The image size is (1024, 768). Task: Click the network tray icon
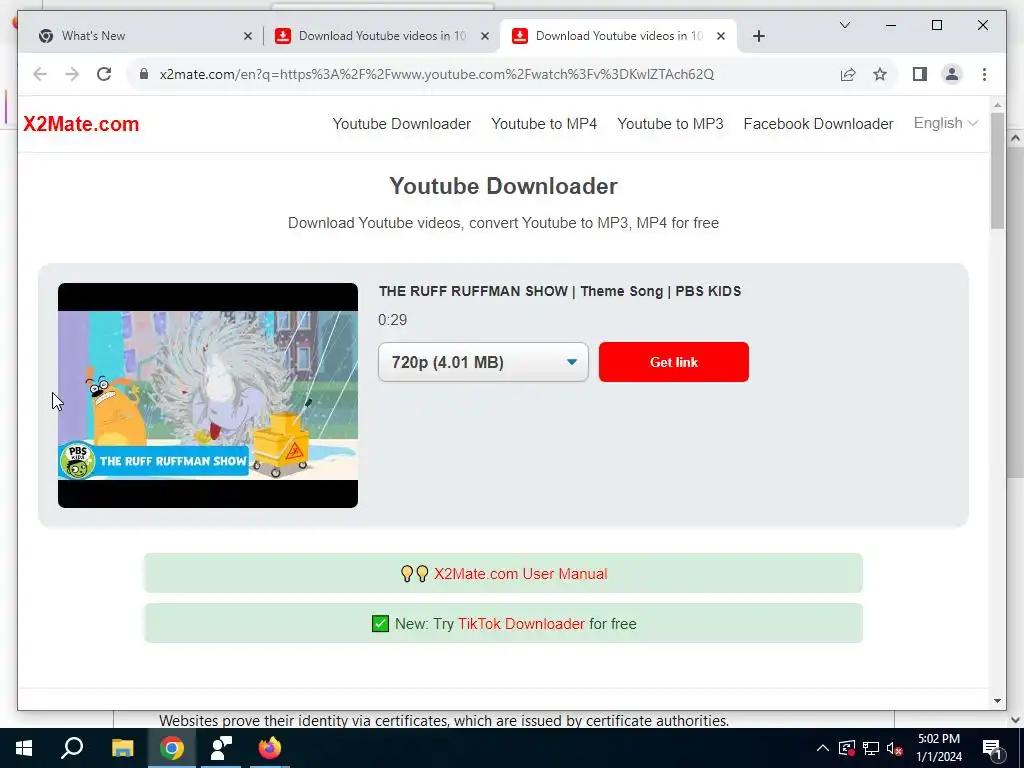(871, 748)
